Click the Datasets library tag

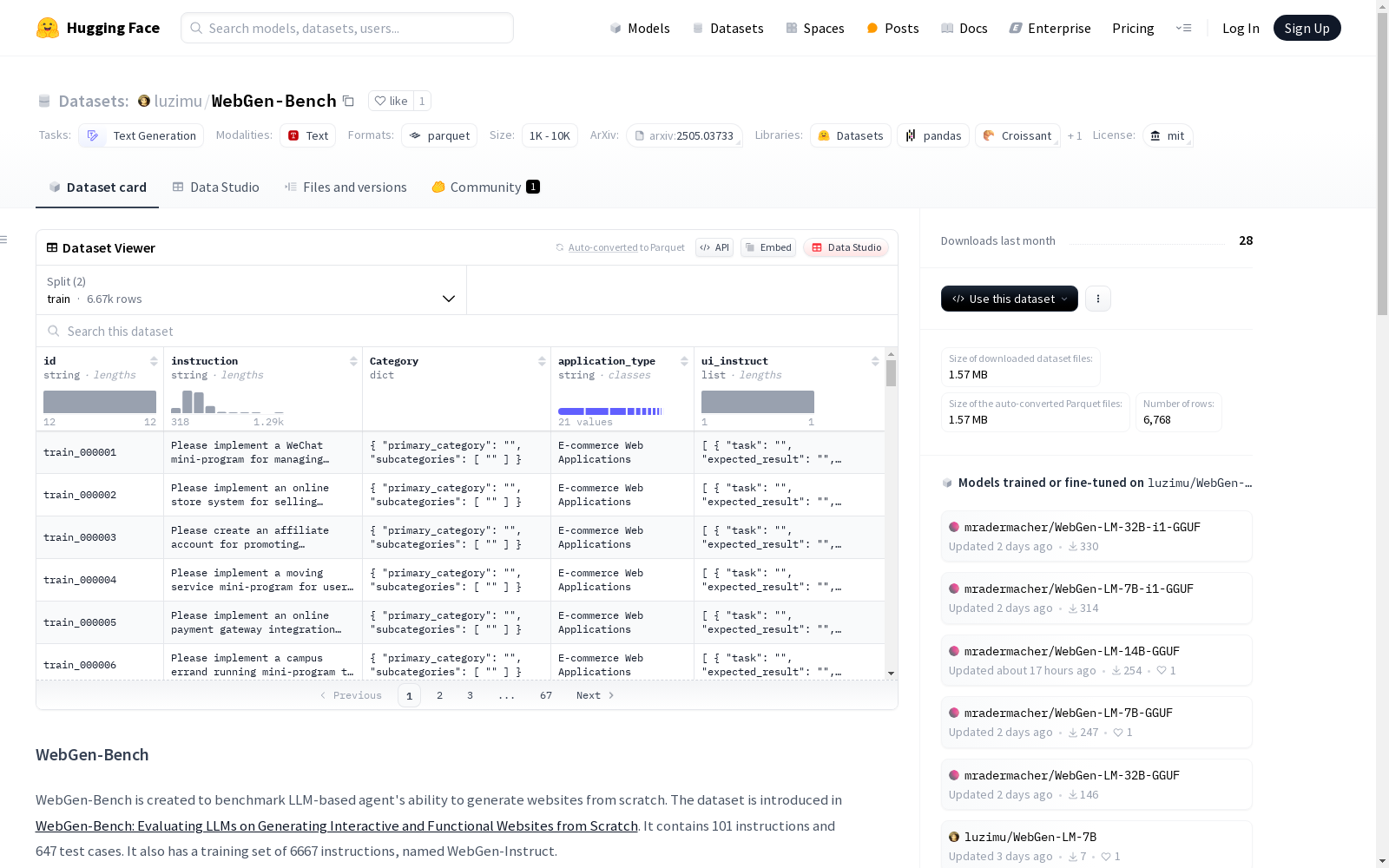[x=851, y=135]
